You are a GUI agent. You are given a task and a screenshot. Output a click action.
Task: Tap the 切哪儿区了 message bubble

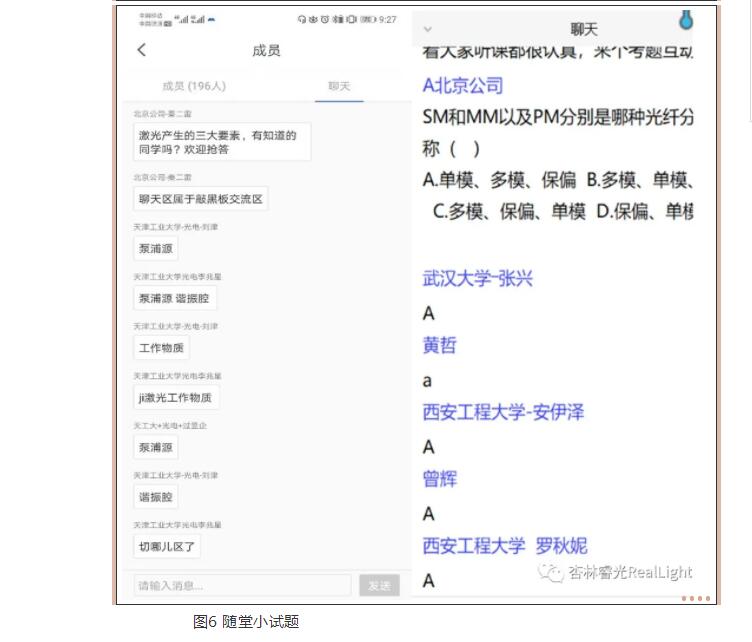coord(168,546)
